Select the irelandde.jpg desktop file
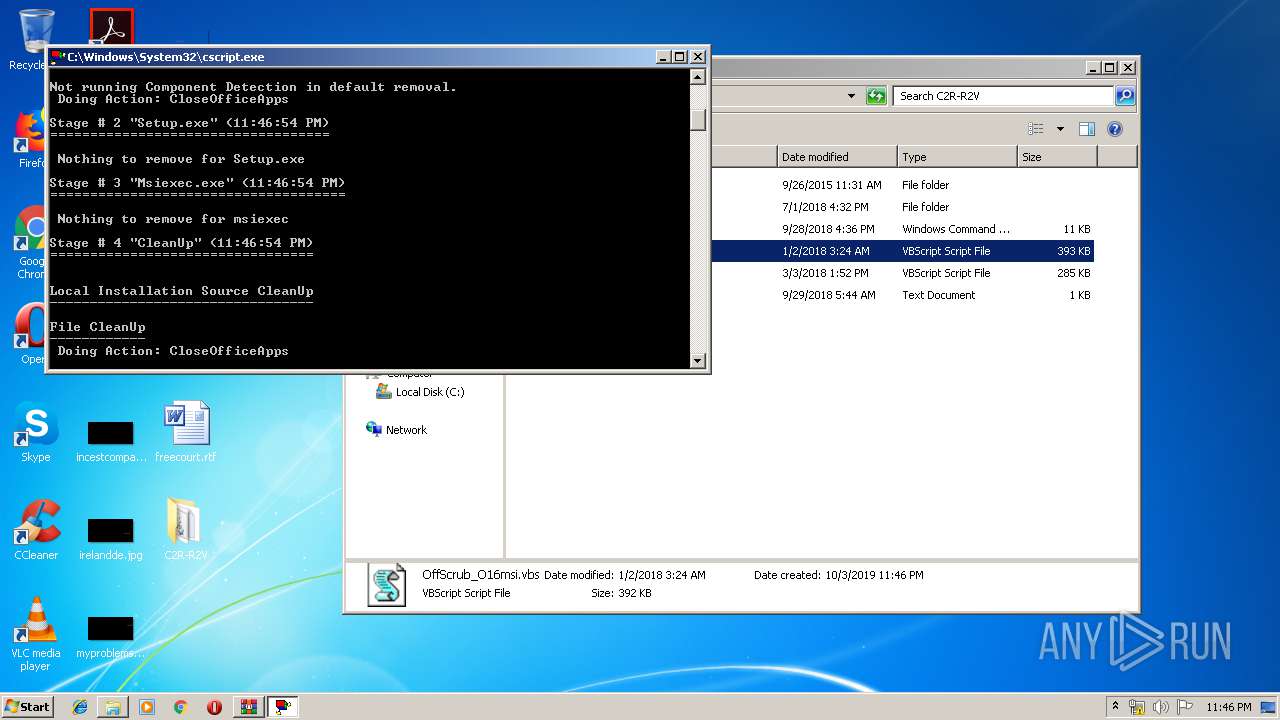 110,539
